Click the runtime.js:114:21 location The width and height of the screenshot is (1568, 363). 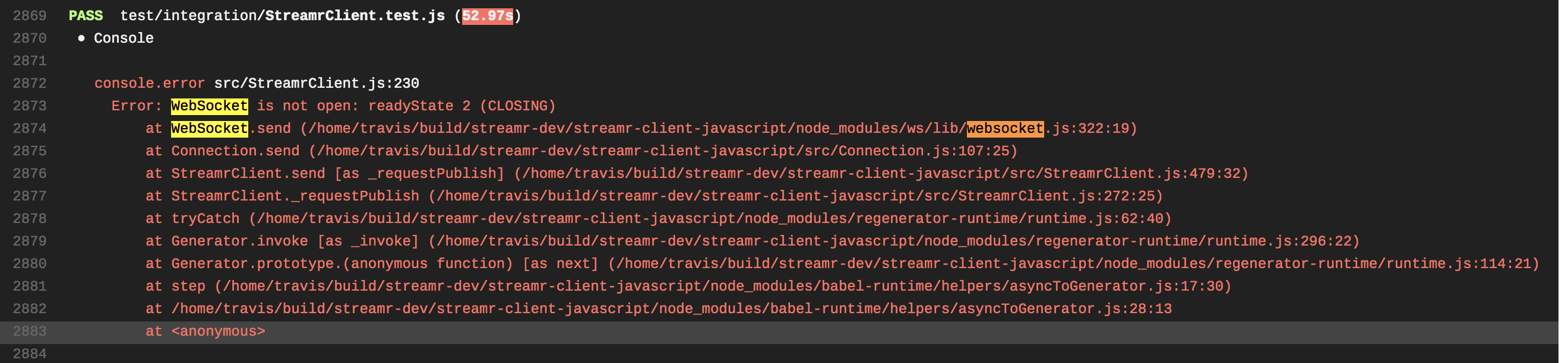tap(1459, 263)
